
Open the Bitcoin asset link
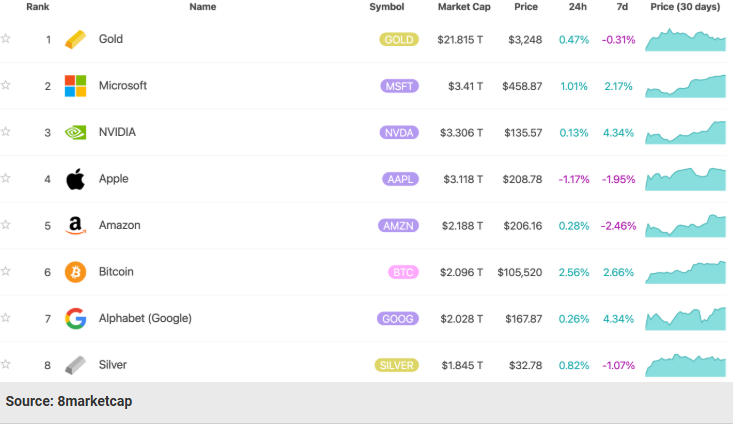116,272
